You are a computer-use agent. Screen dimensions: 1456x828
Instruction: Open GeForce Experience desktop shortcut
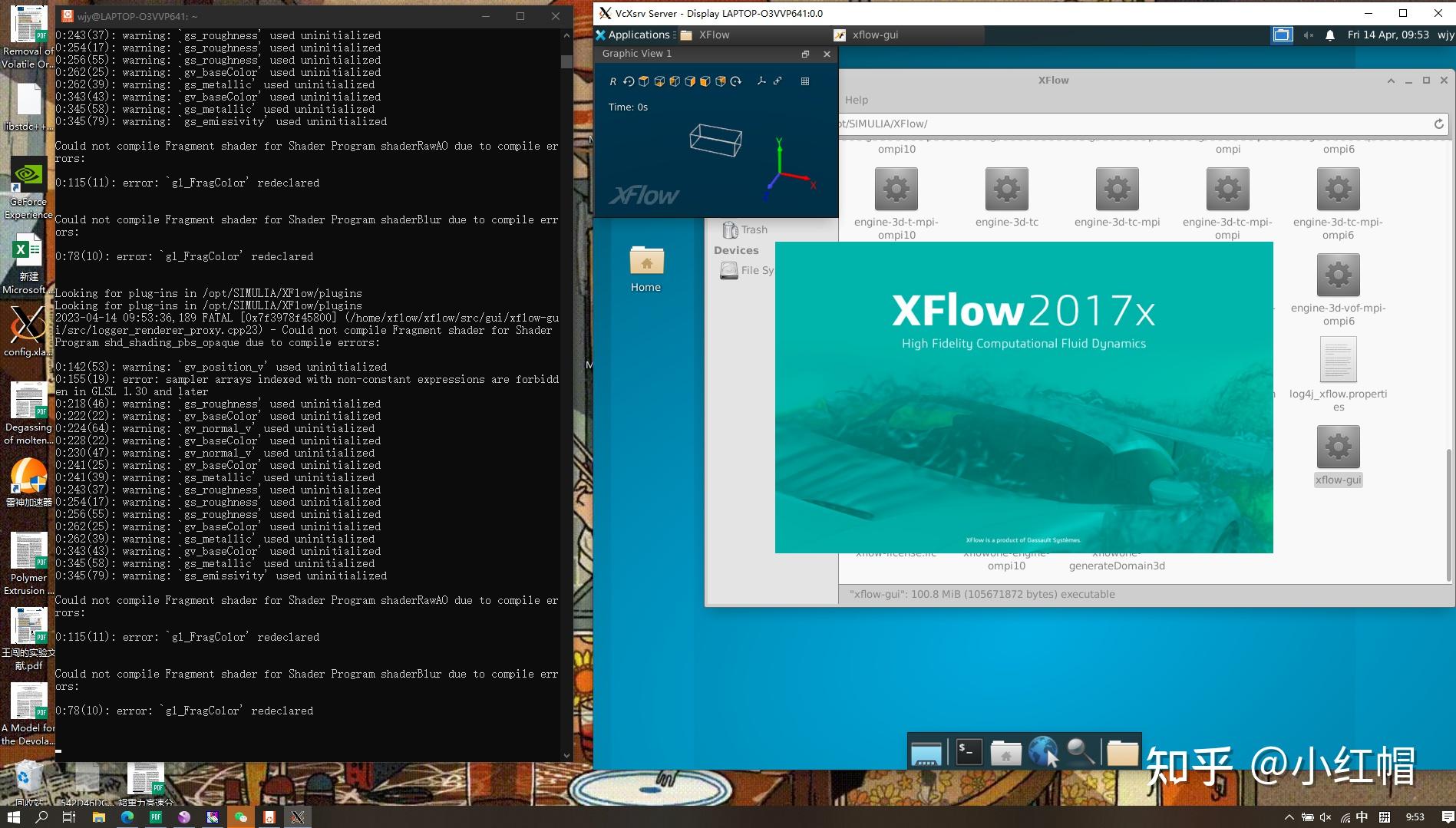coord(28,189)
